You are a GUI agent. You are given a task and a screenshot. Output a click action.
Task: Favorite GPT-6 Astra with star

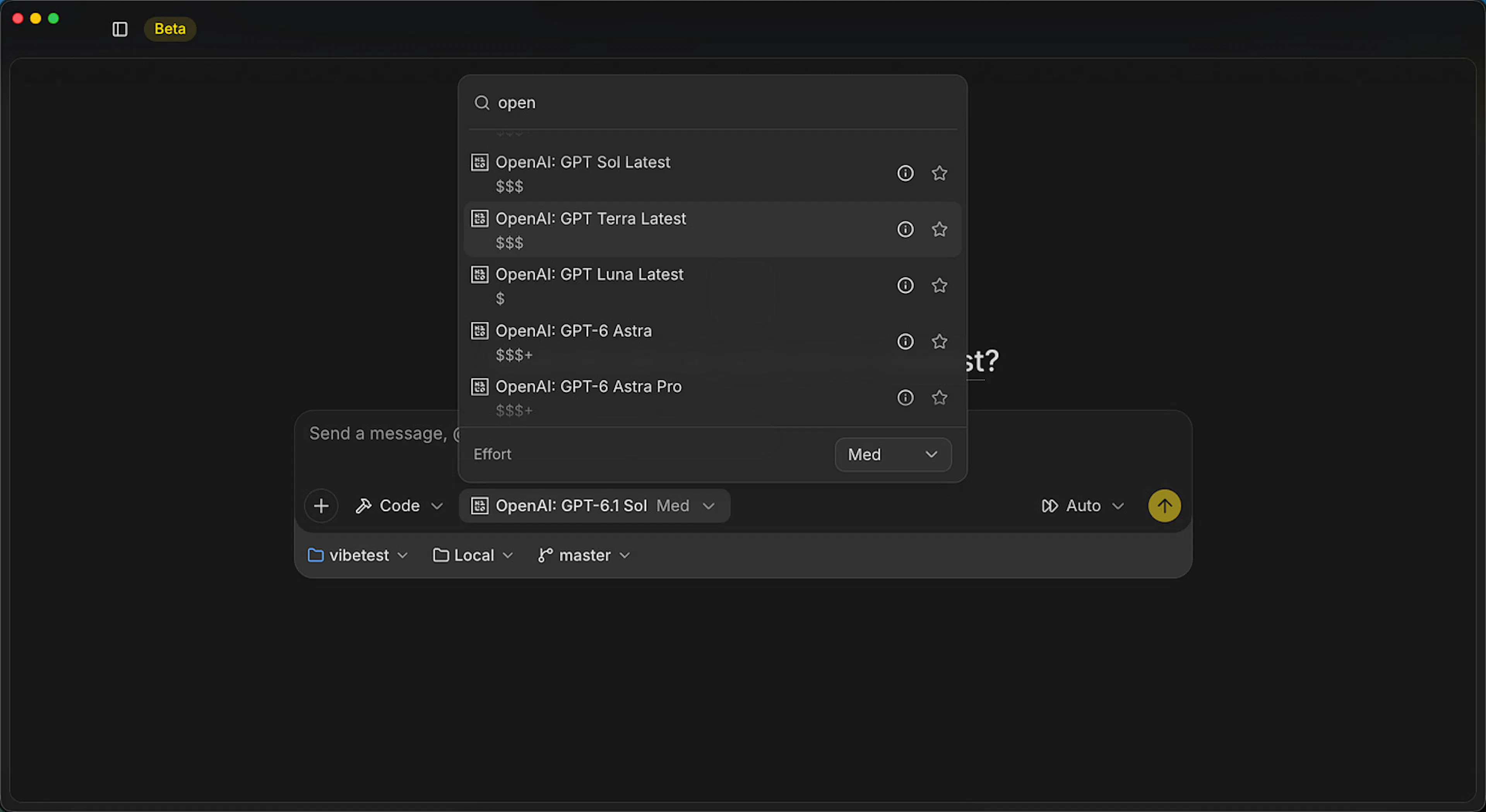(939, 342)
